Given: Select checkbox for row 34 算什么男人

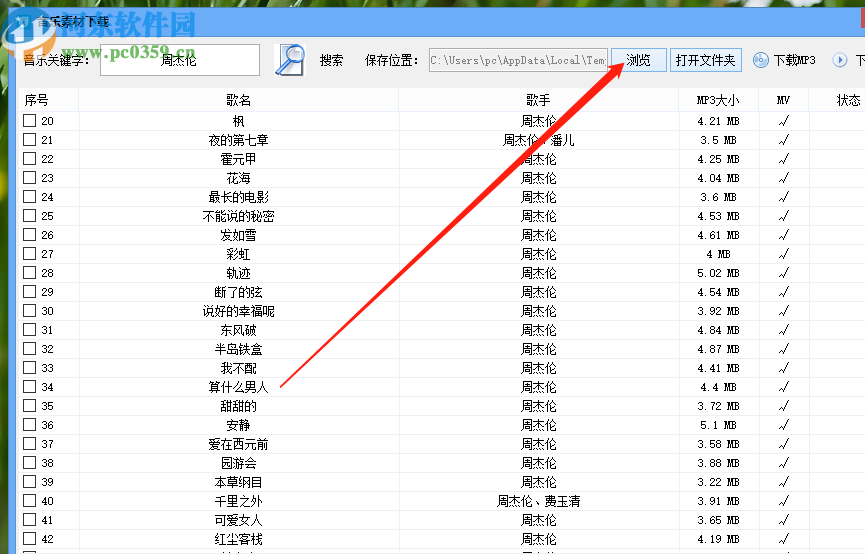Looking at the screenshot, I should tap(30, 387).
